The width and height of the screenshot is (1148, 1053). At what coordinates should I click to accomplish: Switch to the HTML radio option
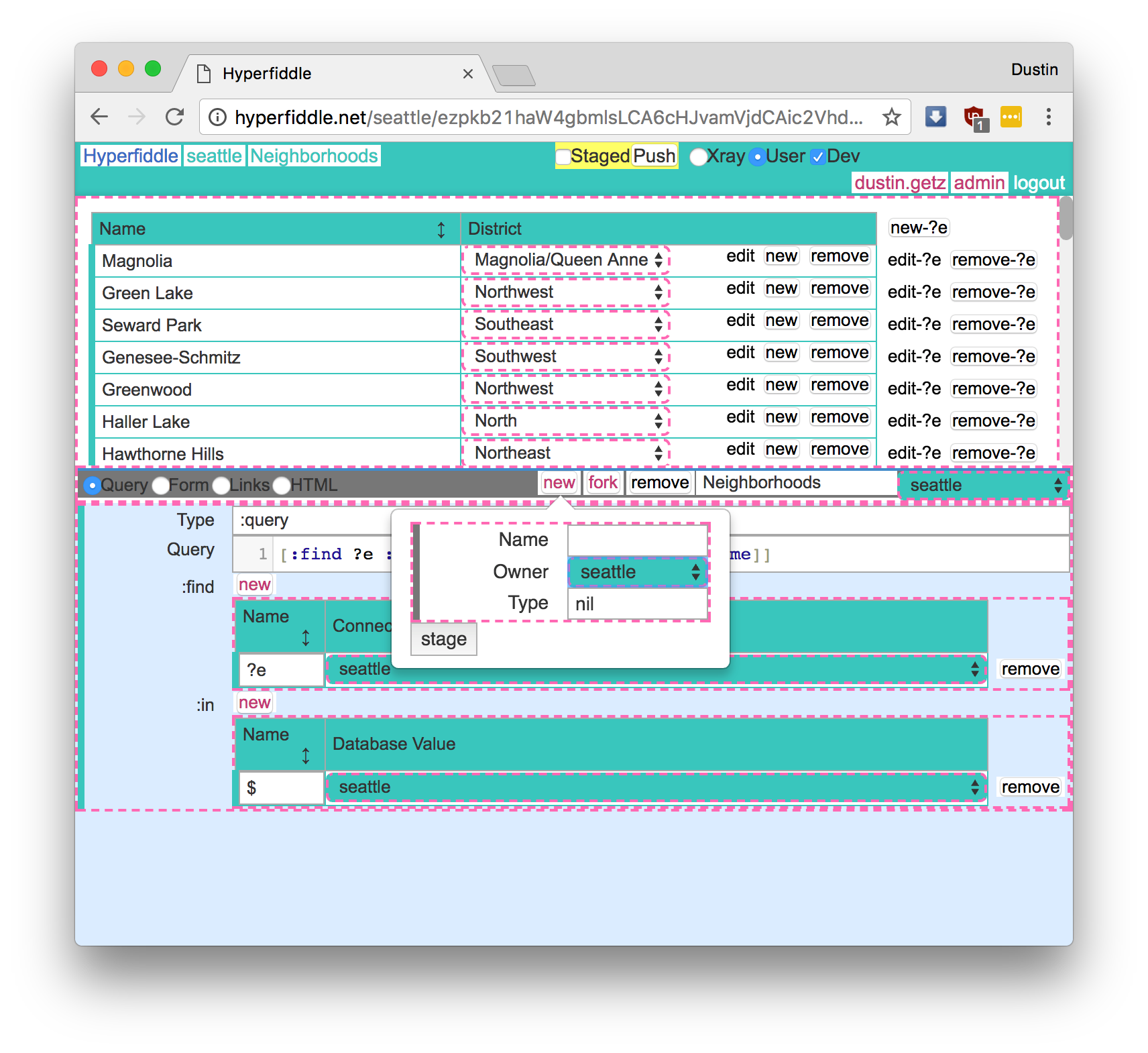282,486
